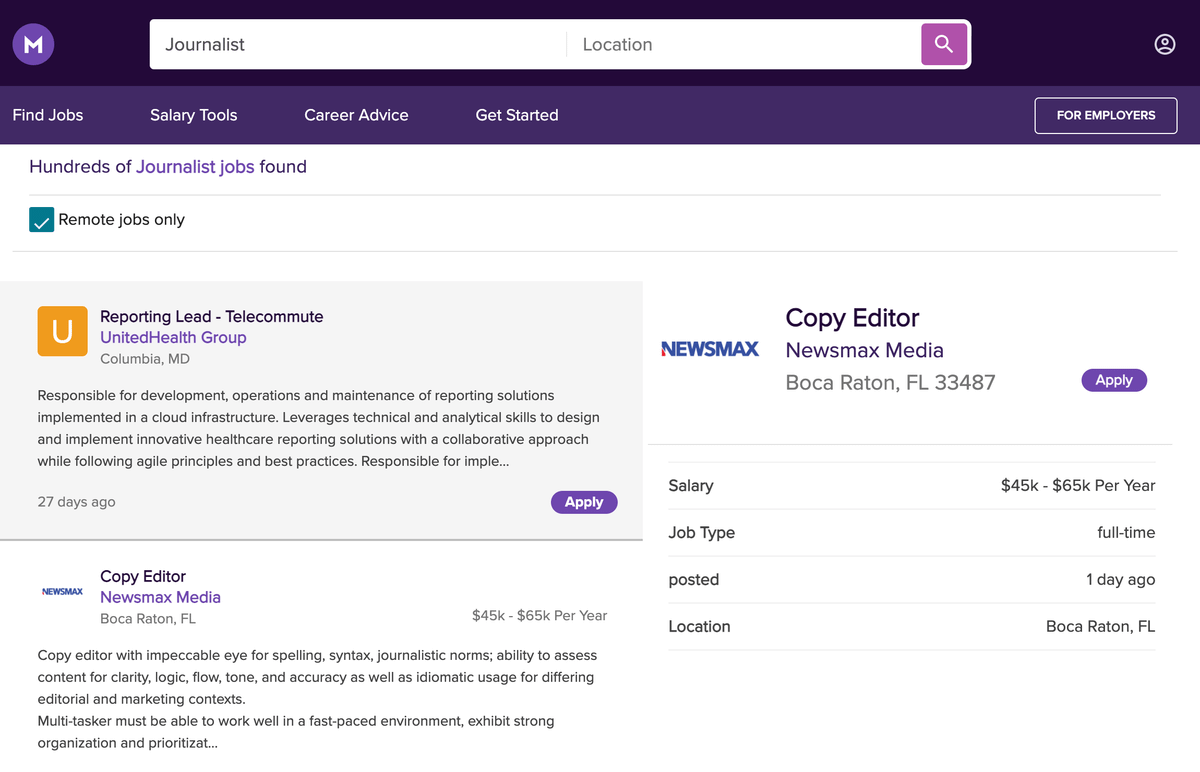This screenshot has width=1200, height=772.
Task: Click the Copy Editor heading in details panel
Action: pyautogui.click(x=852, y=318)
